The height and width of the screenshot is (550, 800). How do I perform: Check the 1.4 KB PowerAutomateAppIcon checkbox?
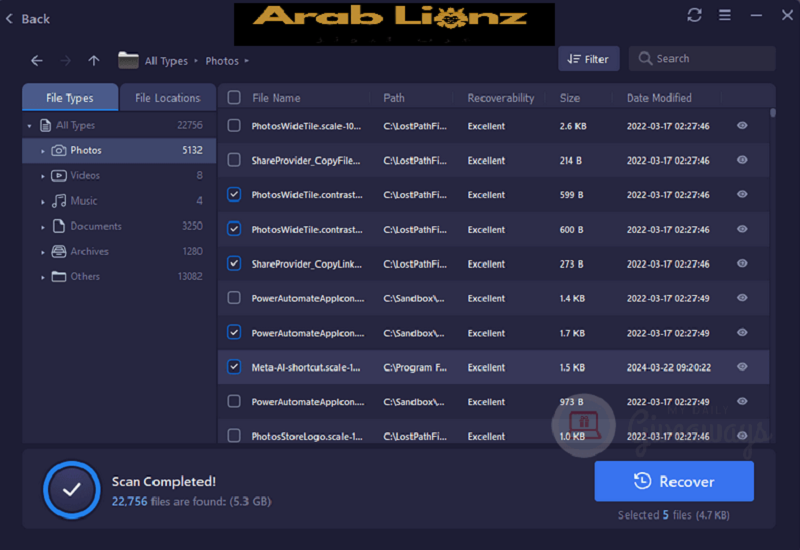click(234, 298)
